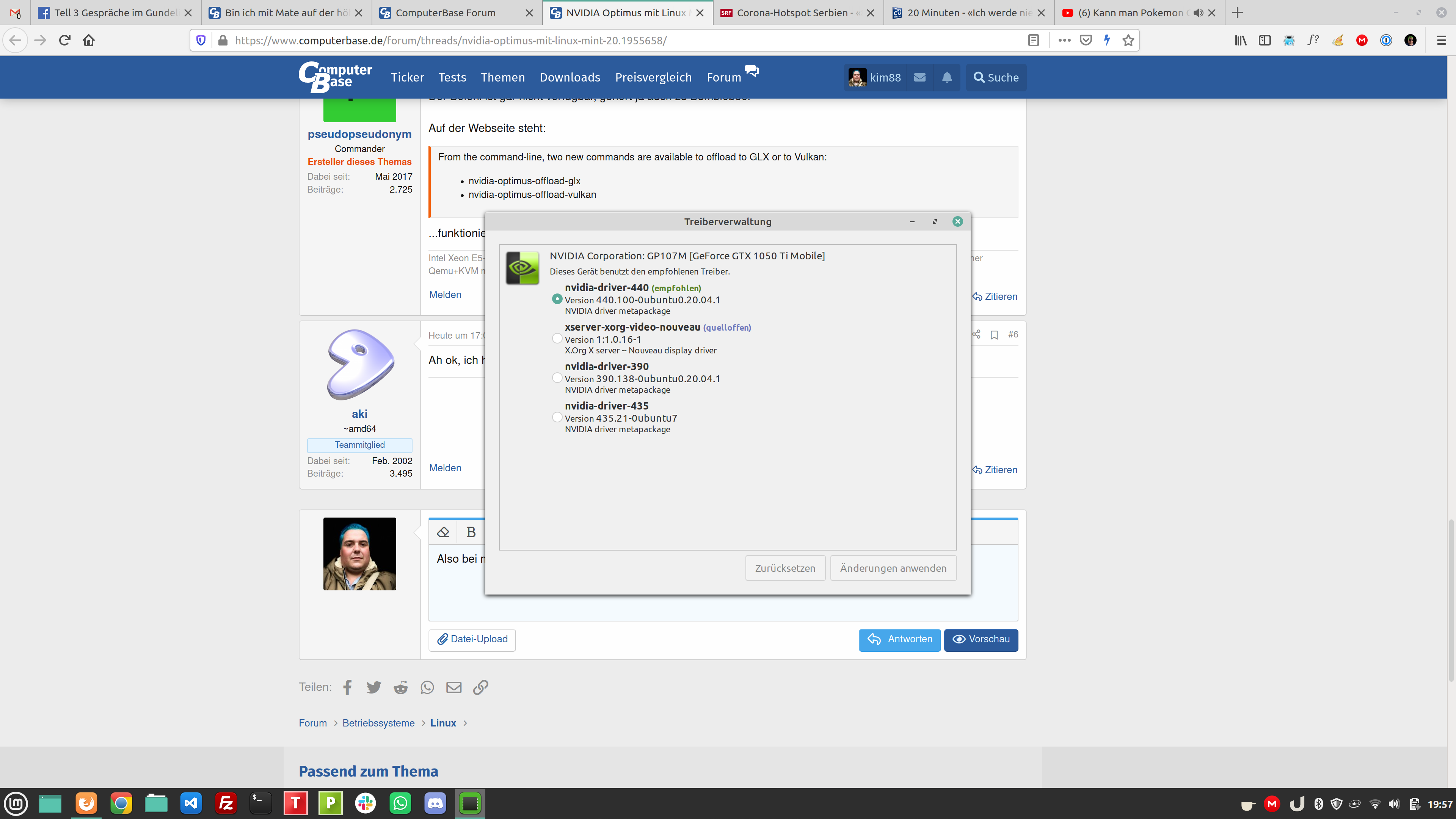
Task: Open the Betriebssysteme breadcrumb link
Action: [x=378, y=723]
